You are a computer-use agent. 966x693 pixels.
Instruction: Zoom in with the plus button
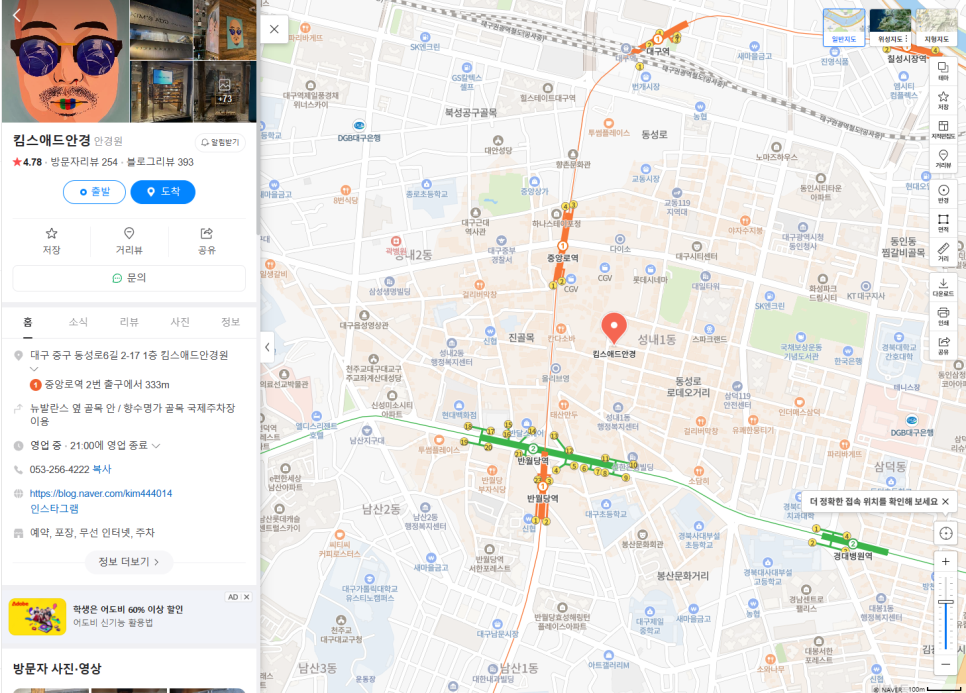[x=946, y=562]
